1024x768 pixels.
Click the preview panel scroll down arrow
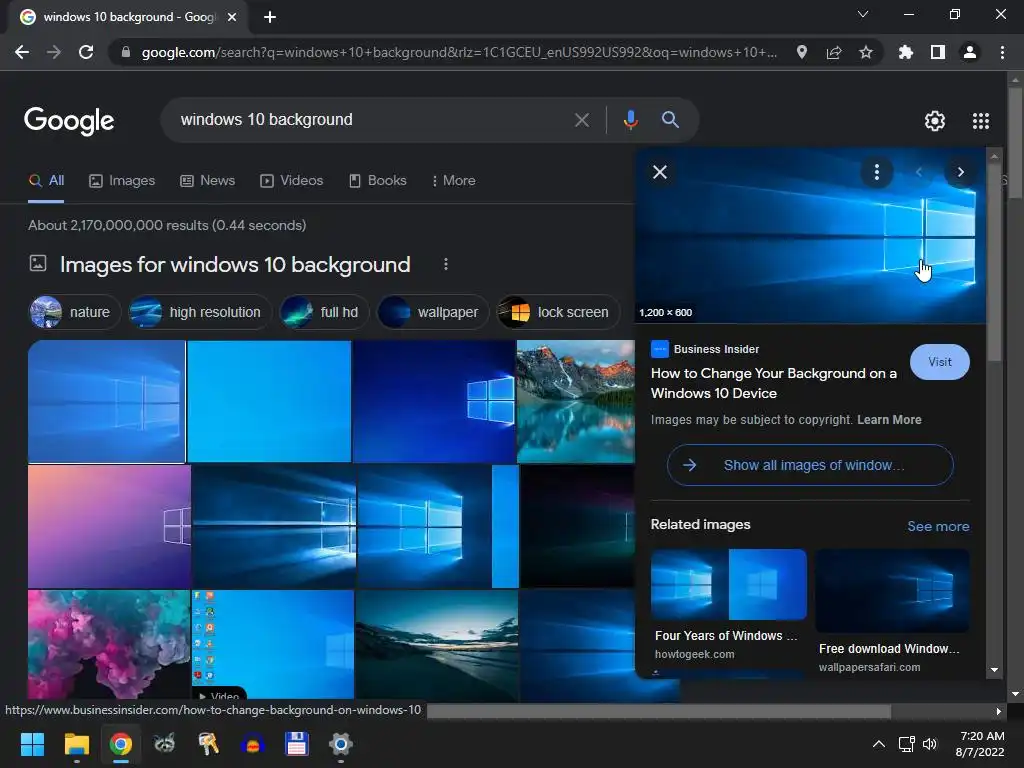point(995,670)
